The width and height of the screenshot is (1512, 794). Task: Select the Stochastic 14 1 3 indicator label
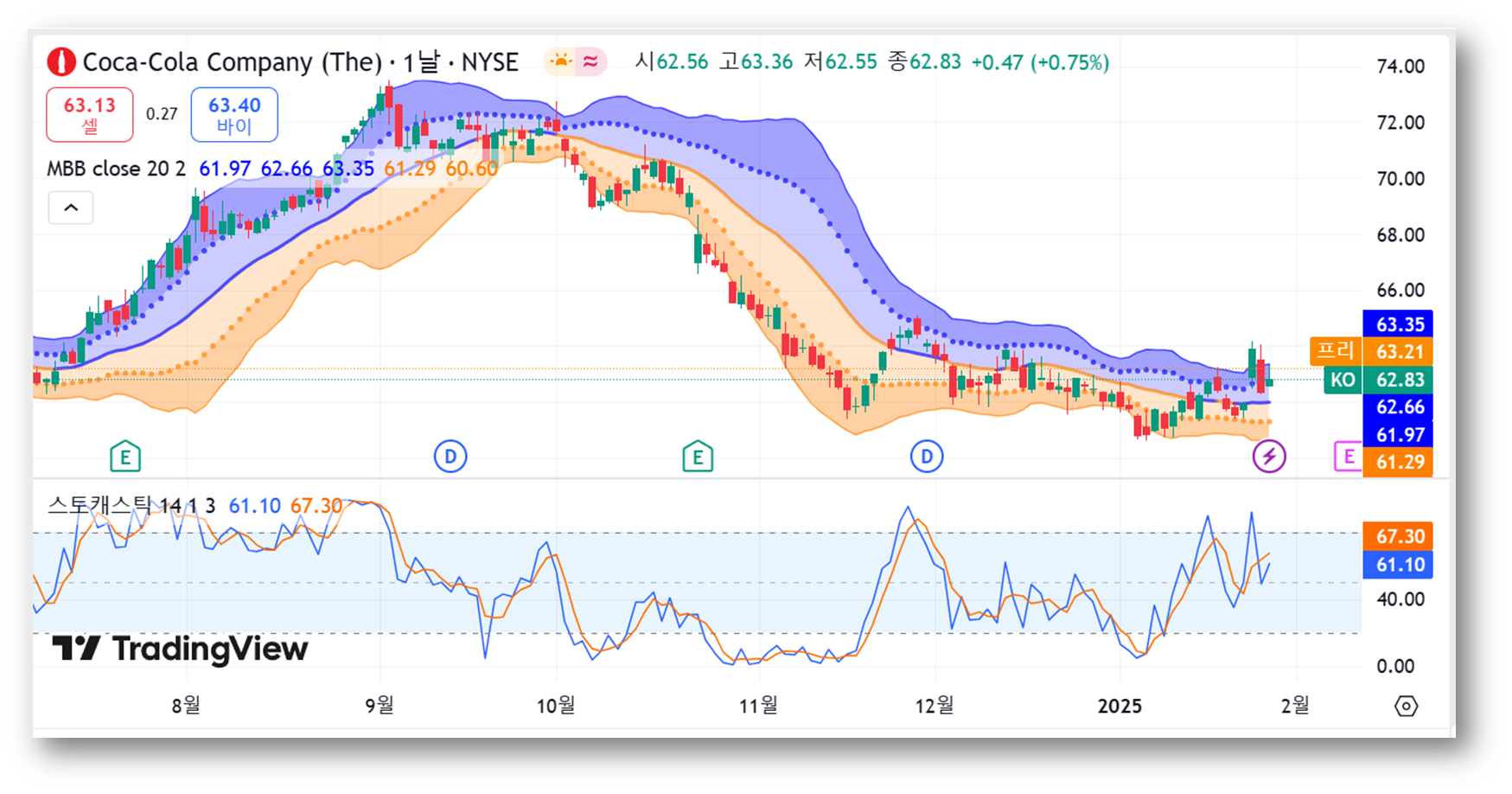tap(131, 506)
